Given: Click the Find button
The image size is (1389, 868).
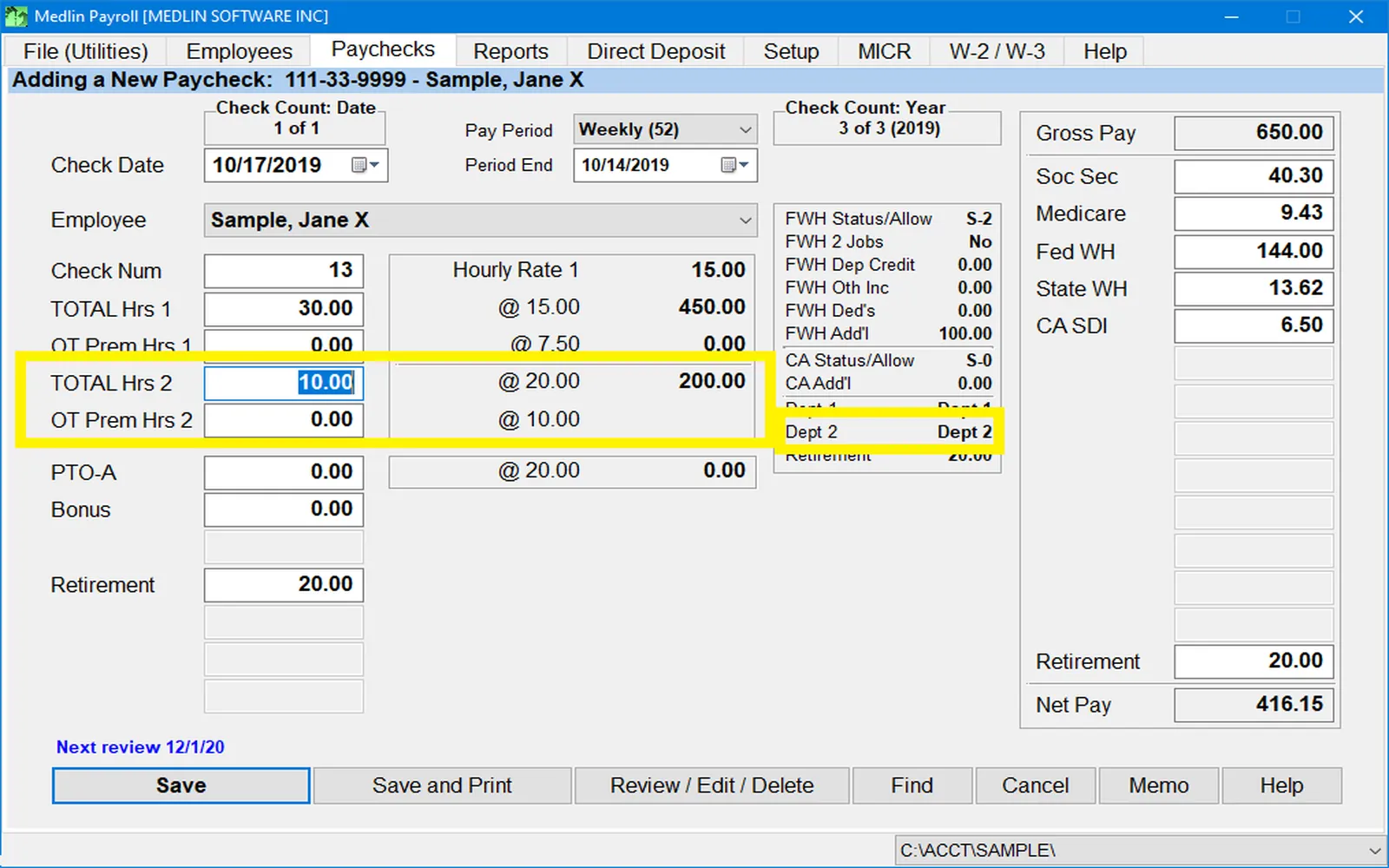Looking at the screenshot, I should (x=912, y=786).
